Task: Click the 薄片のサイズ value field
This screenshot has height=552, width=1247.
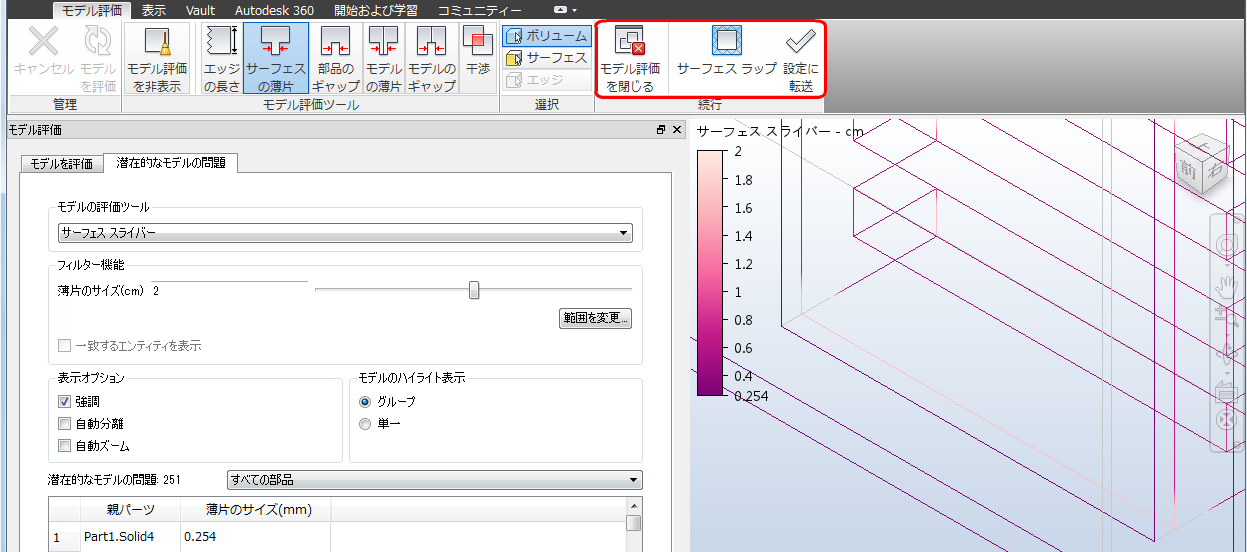Action: [230, 290]
